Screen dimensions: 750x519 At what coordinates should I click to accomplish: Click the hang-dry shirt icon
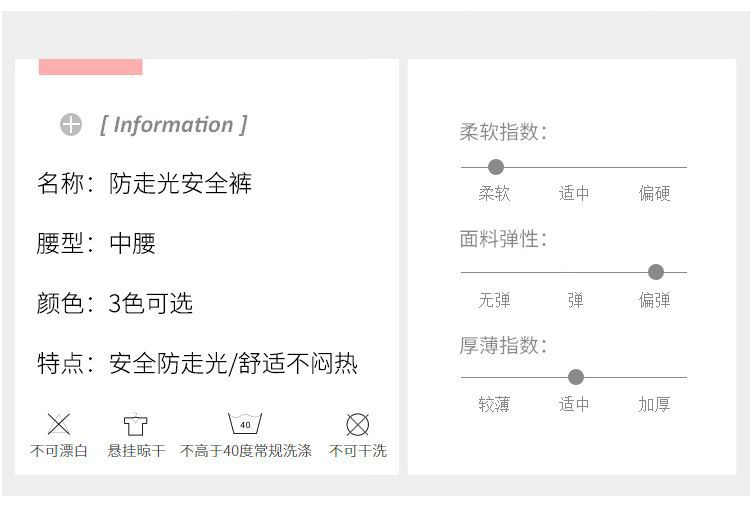135,425
